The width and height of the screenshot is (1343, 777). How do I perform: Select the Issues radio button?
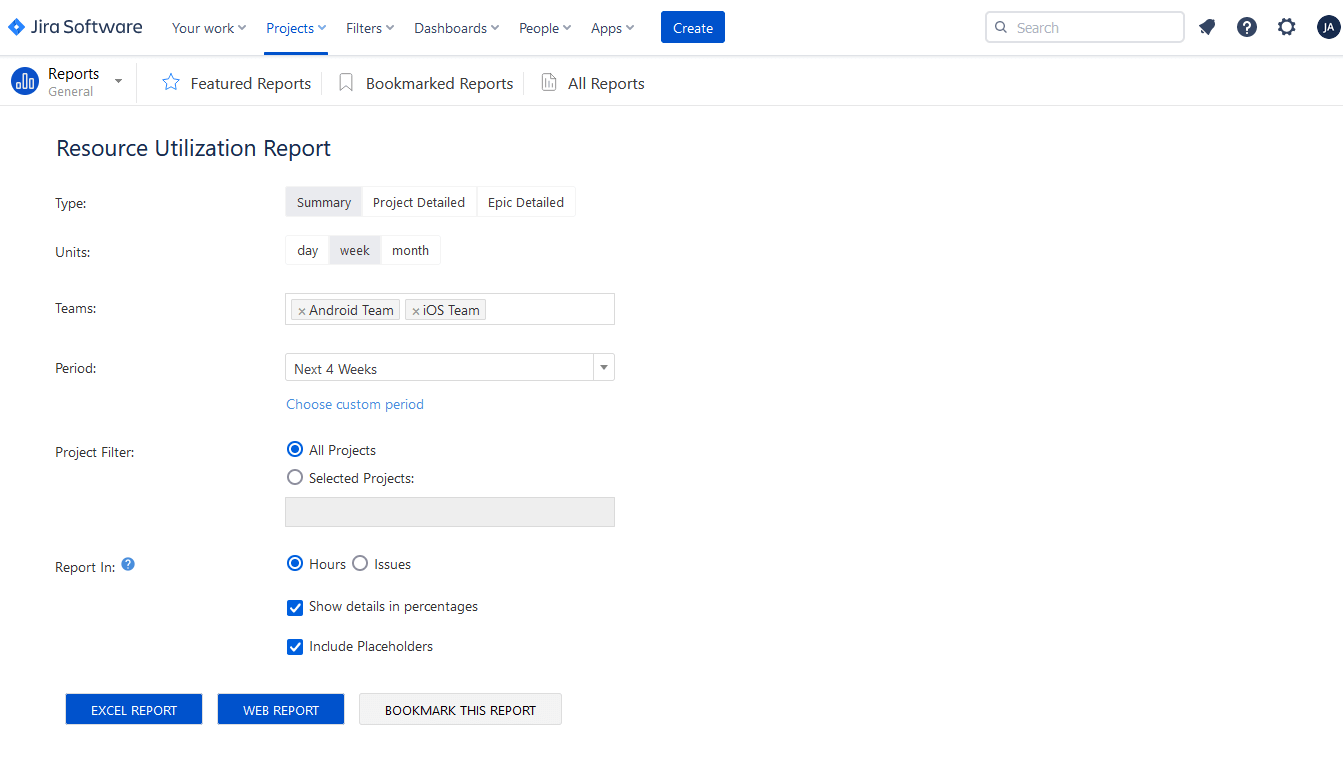coord(358,563)
